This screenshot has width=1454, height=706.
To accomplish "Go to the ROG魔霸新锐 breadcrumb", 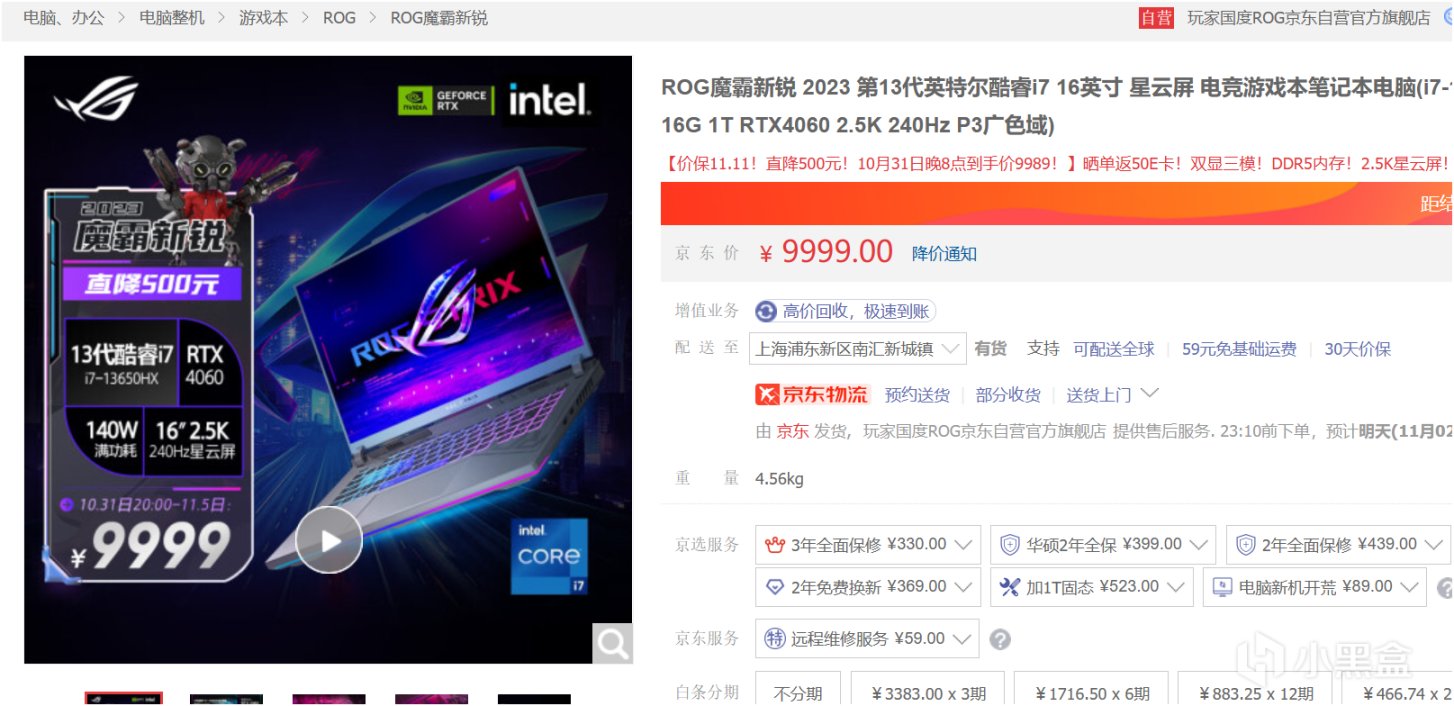I will point(439,18).
